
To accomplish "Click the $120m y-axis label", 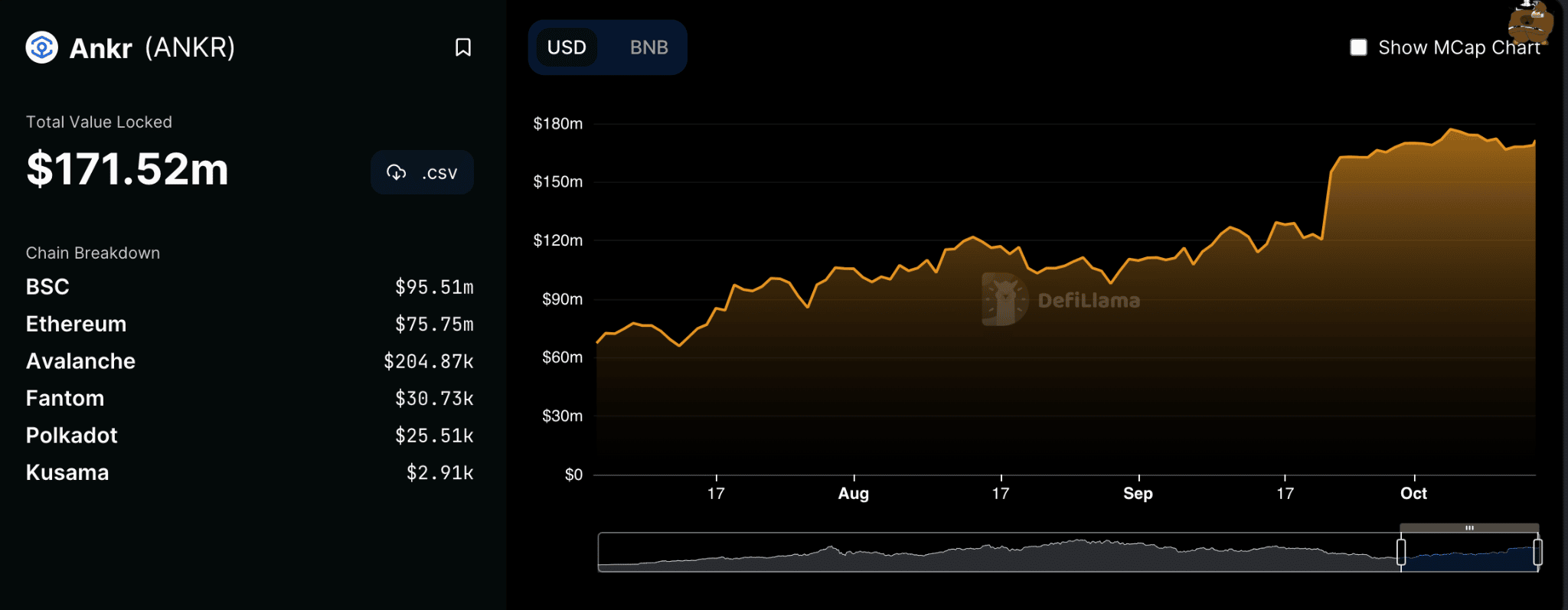I will (558, 241).
